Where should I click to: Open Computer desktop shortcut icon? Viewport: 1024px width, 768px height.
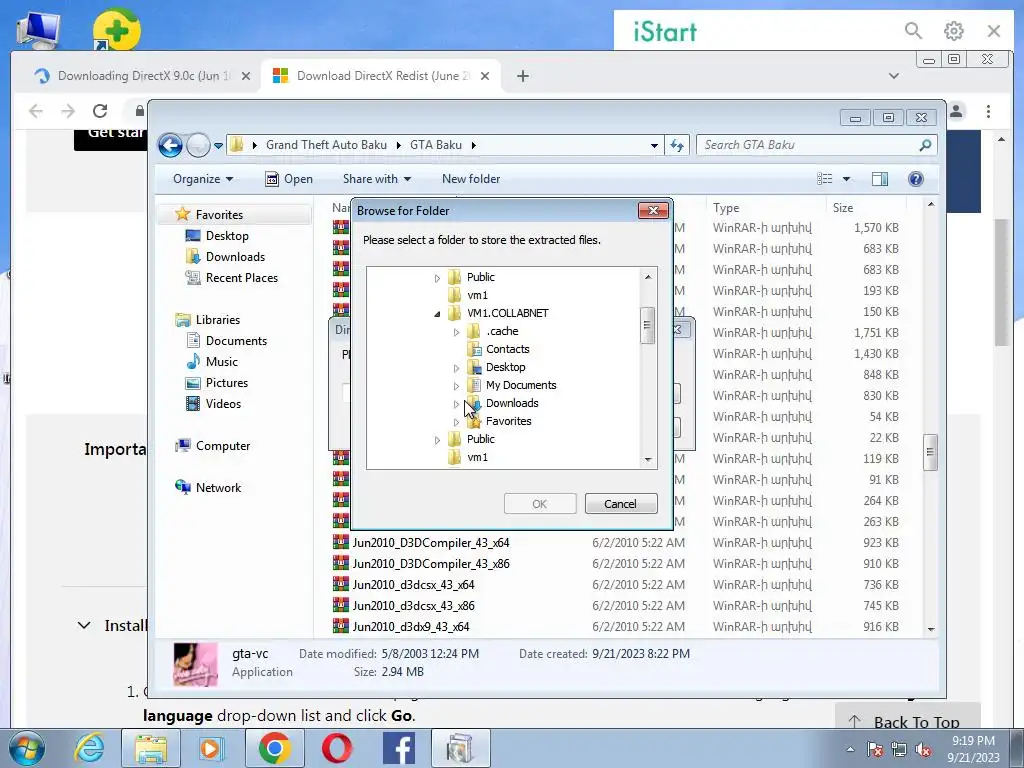tap(38, 29)
